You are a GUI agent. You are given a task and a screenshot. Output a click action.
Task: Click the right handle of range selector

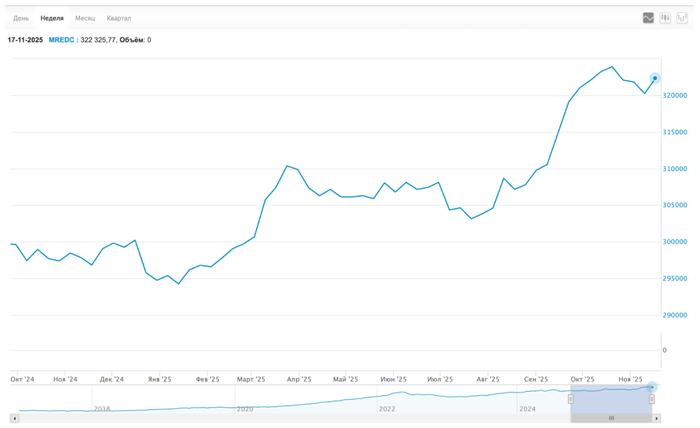pos(651,399)
